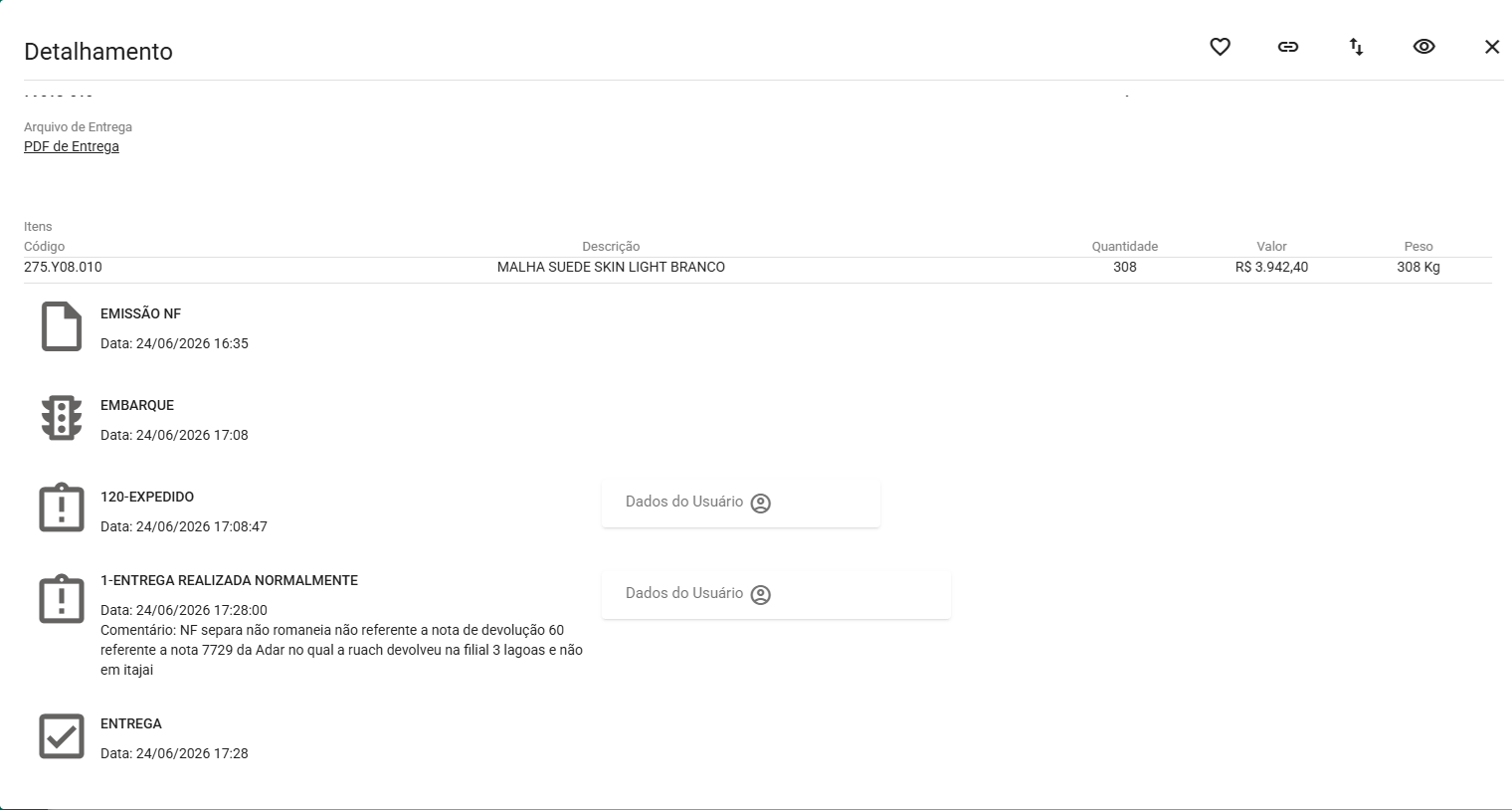
Task: Click user avatar icon beside 120-Expedido
Action: point(761,504)
